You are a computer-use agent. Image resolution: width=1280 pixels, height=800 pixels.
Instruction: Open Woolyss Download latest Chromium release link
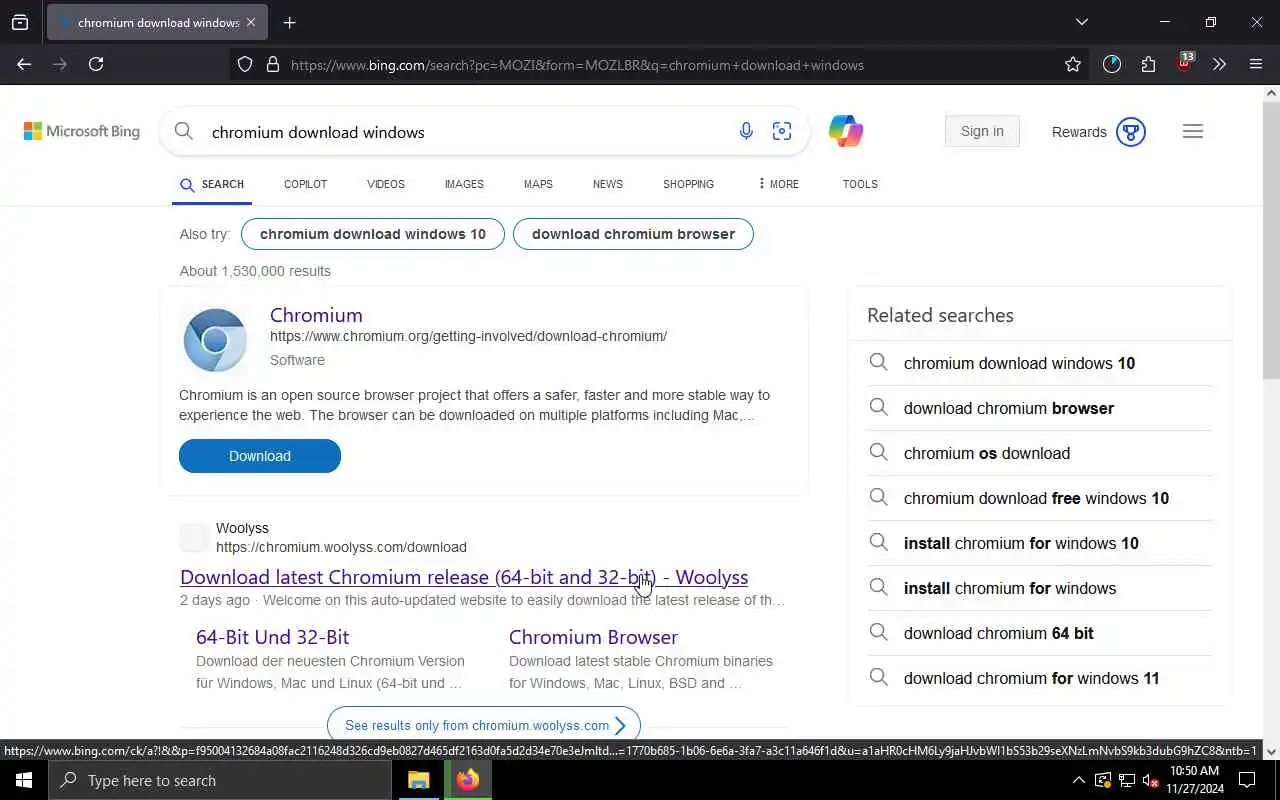[x=464, y=577]
